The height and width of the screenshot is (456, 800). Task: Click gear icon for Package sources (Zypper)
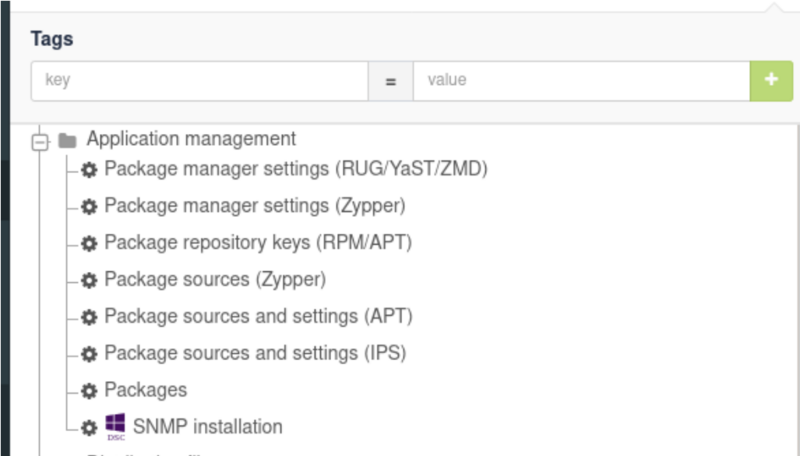click(89, 280)
